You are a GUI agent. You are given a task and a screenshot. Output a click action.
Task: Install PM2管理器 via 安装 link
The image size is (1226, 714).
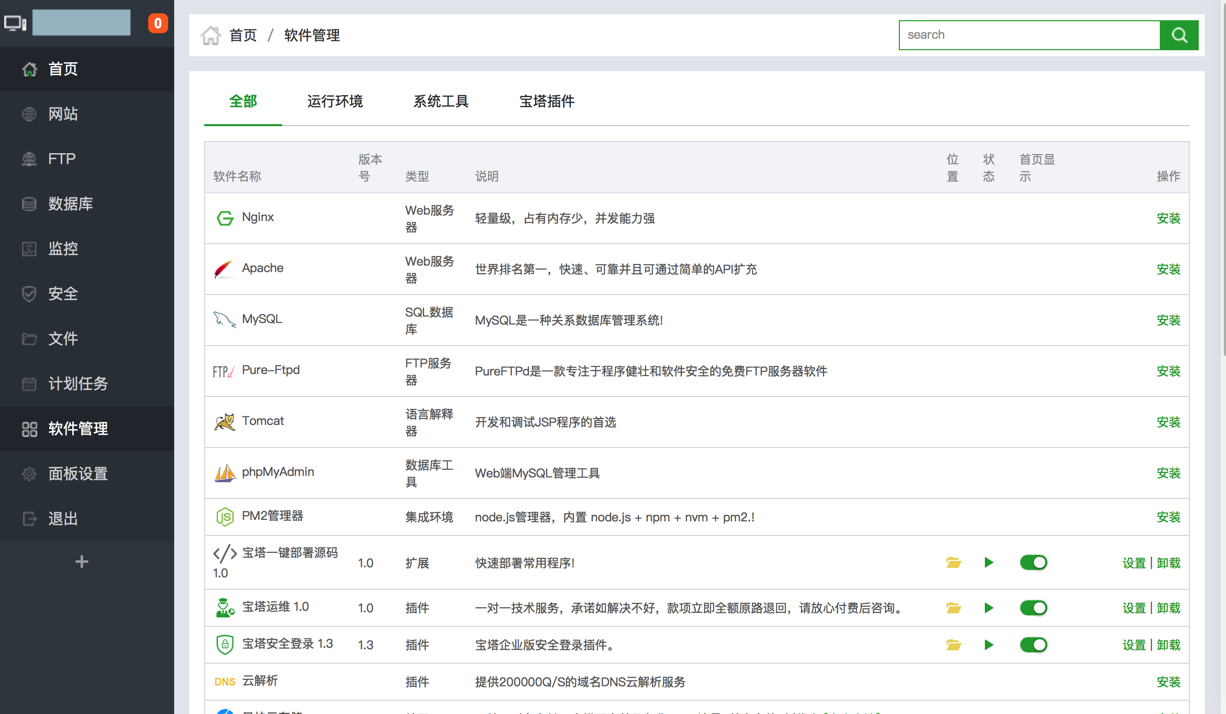[1168, 517]
